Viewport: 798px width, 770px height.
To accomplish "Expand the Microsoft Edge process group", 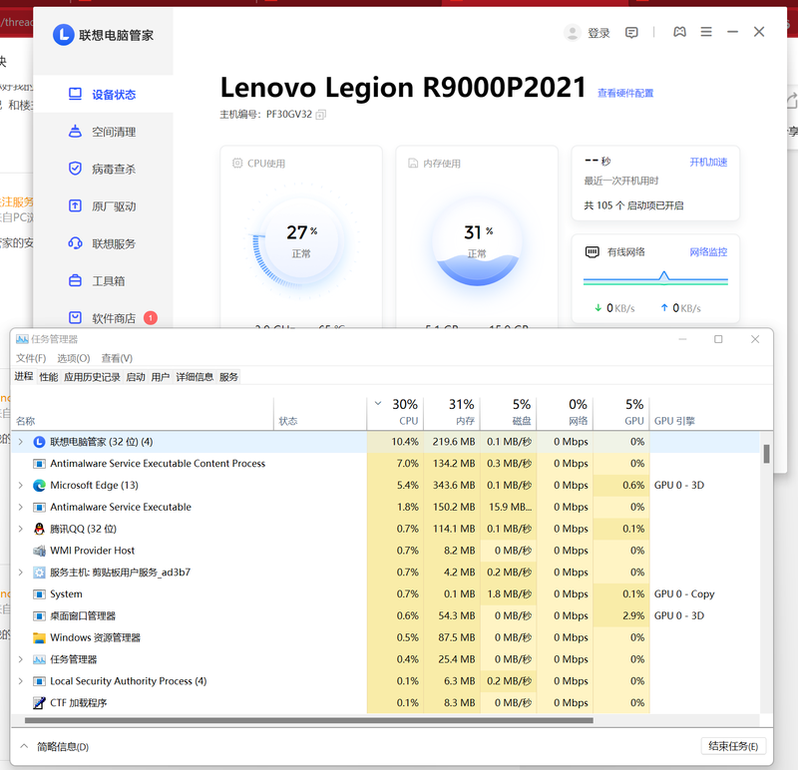I will [20, 485].
